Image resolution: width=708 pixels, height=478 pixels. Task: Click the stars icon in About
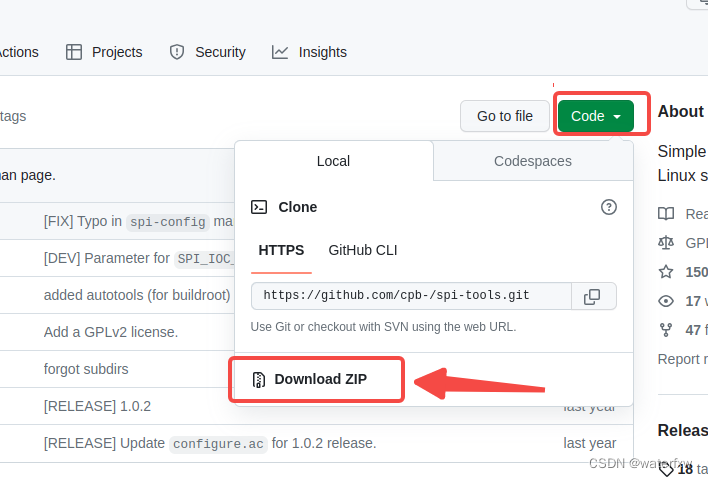pos(666,272)
